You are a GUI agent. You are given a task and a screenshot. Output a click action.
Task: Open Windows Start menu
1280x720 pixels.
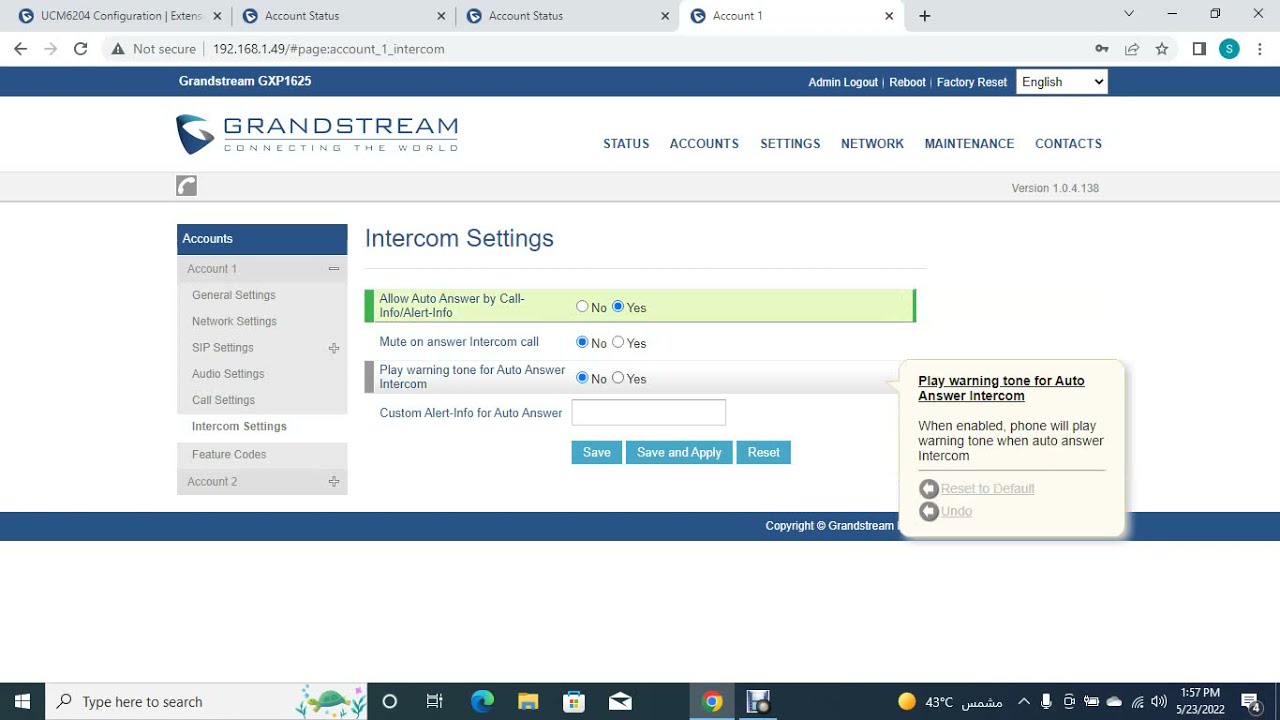pos(22,701)
